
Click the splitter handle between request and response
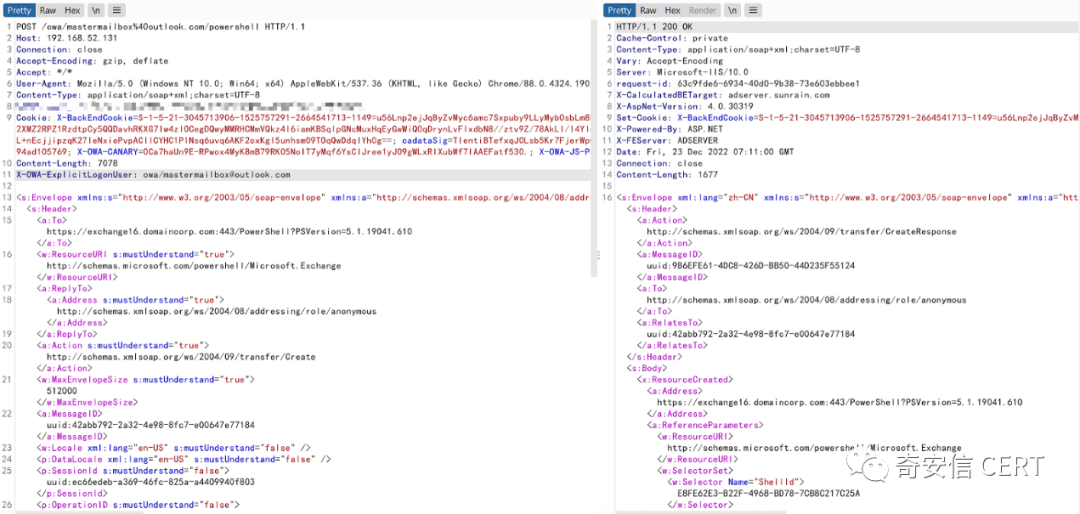pos(598,256)
